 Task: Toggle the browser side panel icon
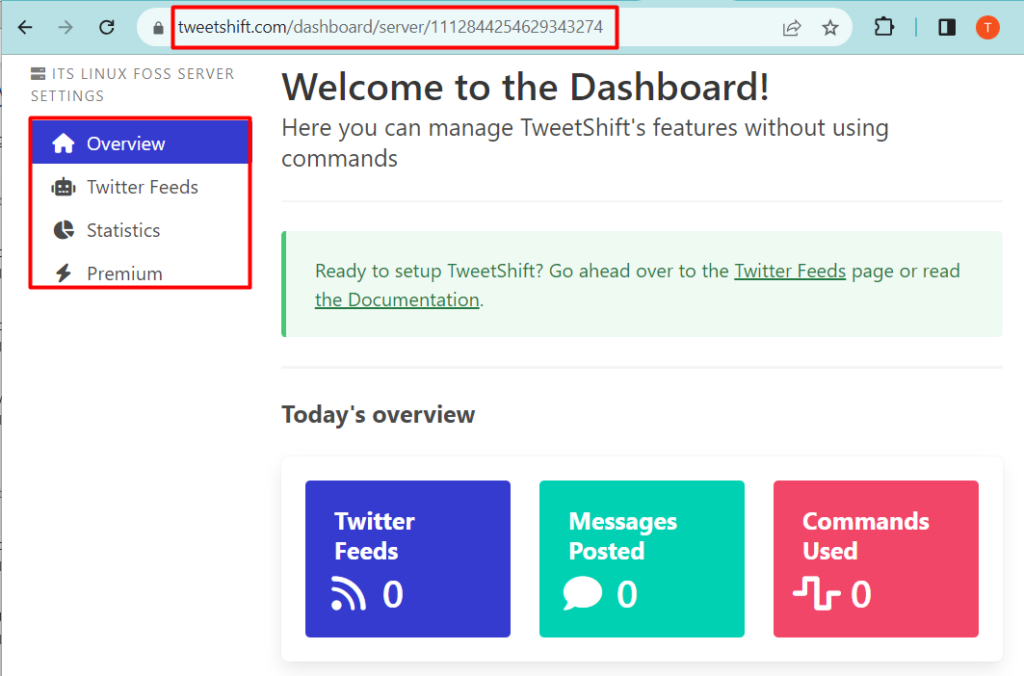click(x=947, y=27)
